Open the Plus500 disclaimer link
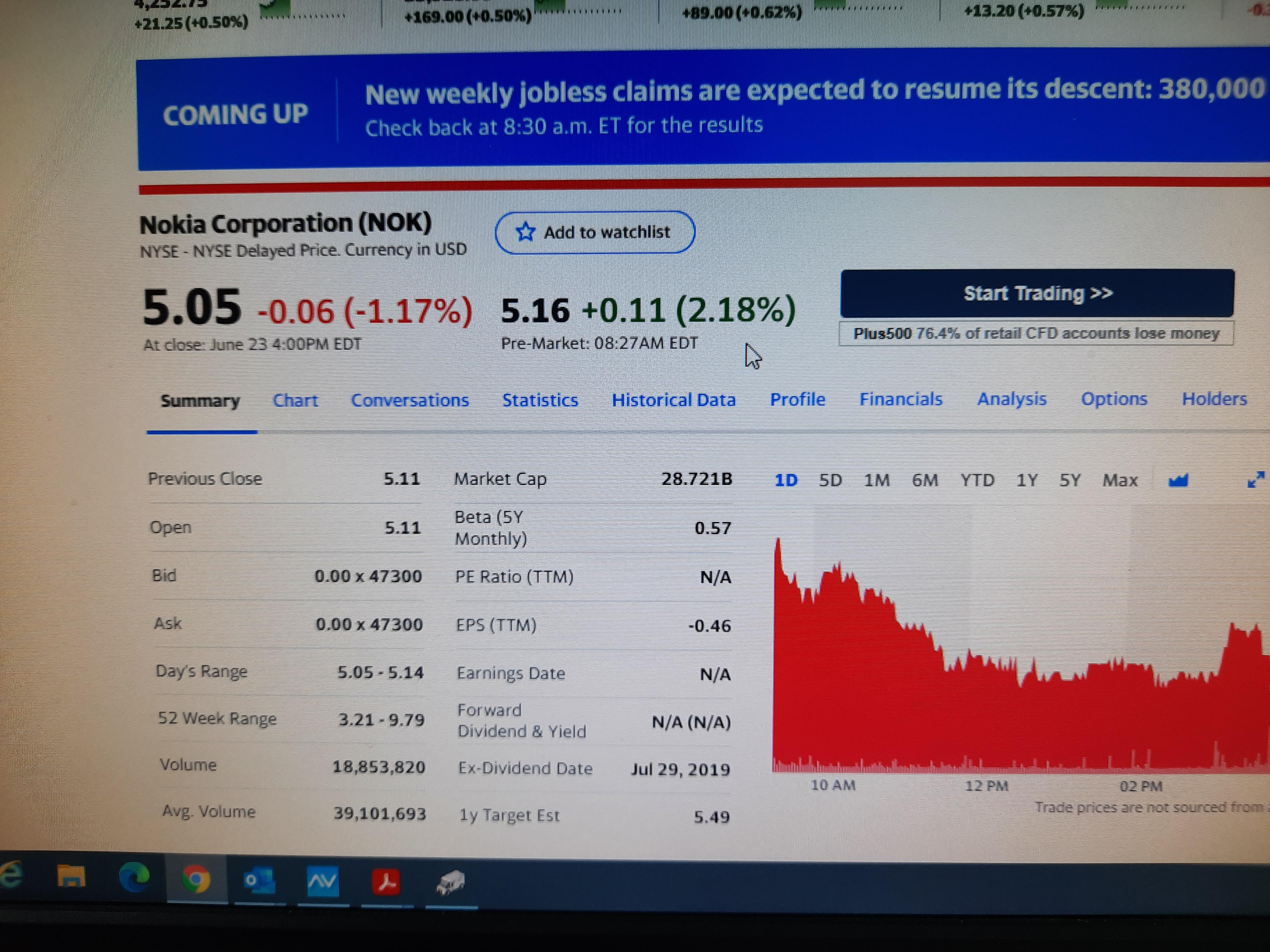 pyautogui.click(x=1037, y=333)
